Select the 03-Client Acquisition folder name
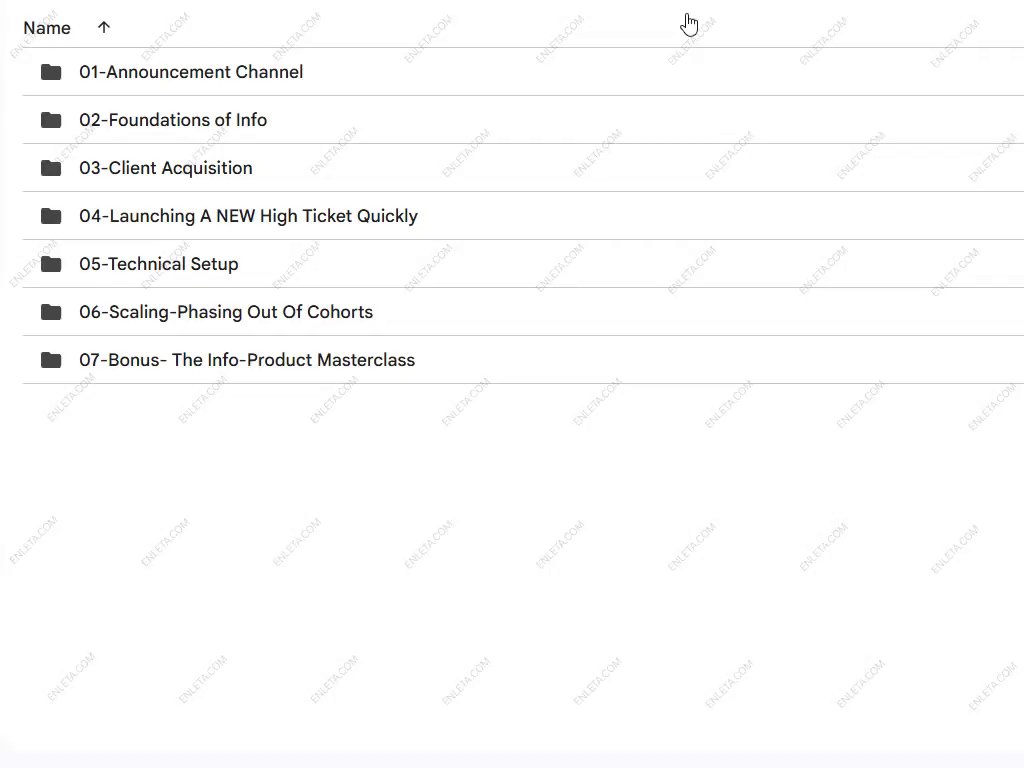Screen dimensions: 1024x768 (x=166, y=168)
